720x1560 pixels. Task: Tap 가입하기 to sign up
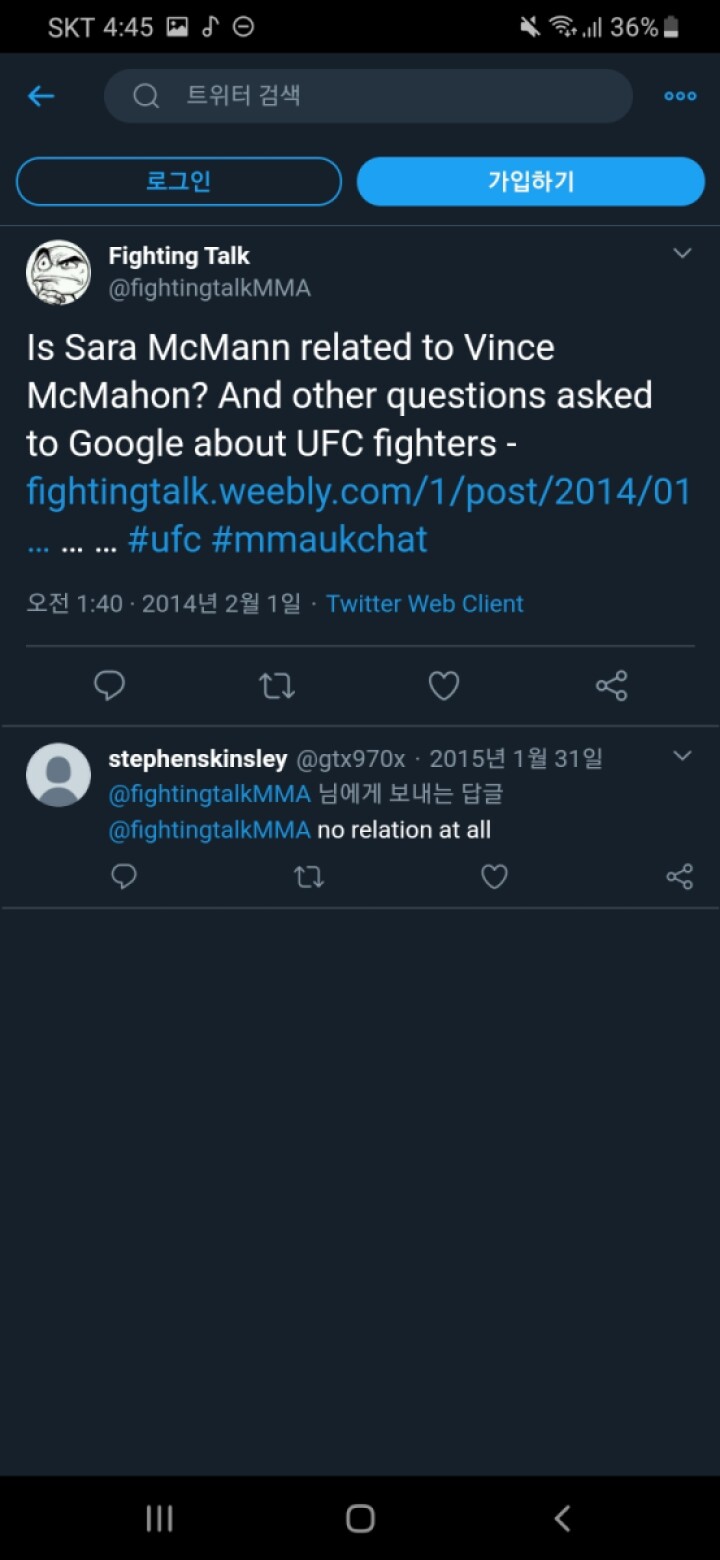tap(530, 181)
